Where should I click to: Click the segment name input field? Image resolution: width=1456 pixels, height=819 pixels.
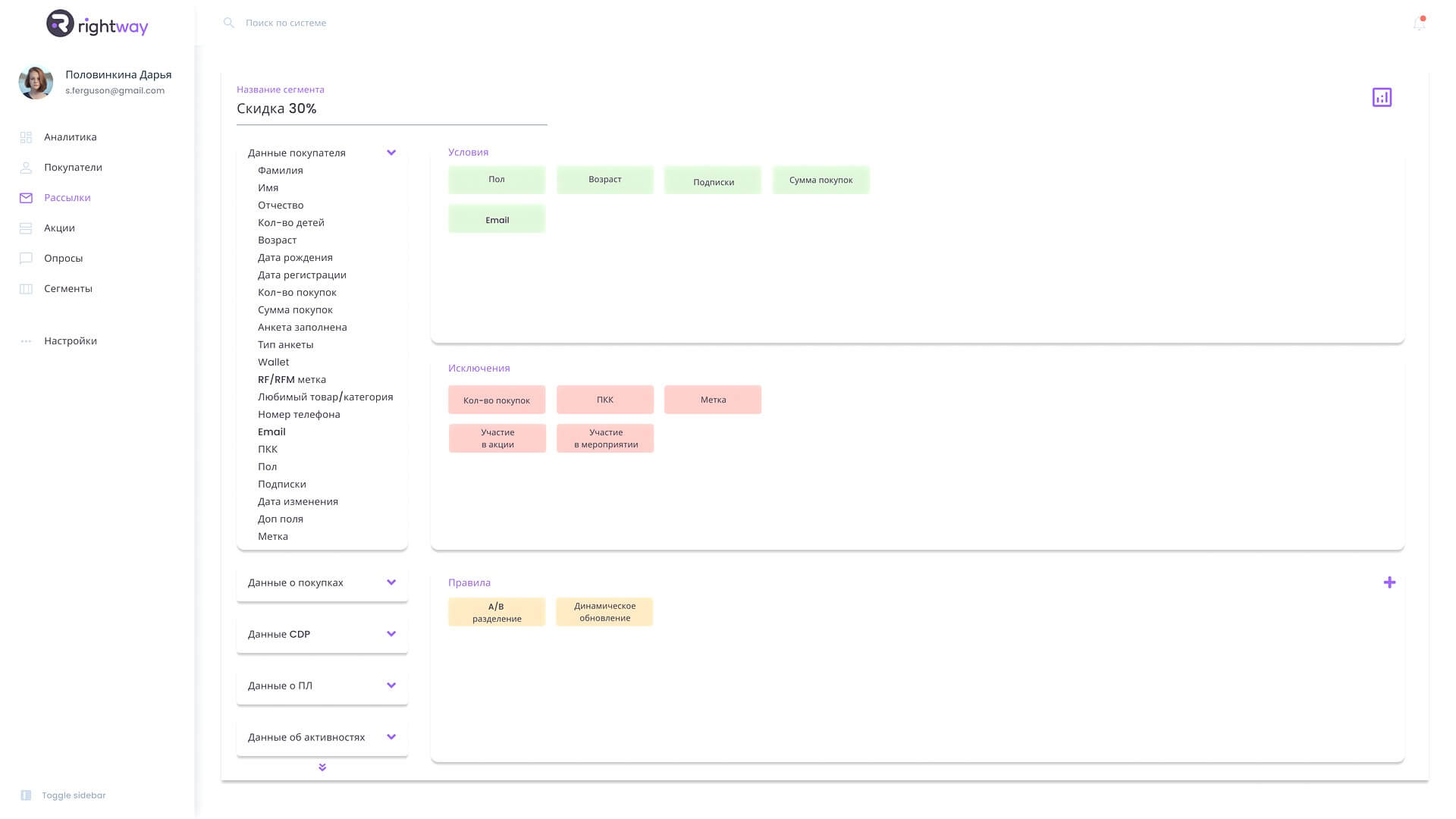(x=391, y=109)
